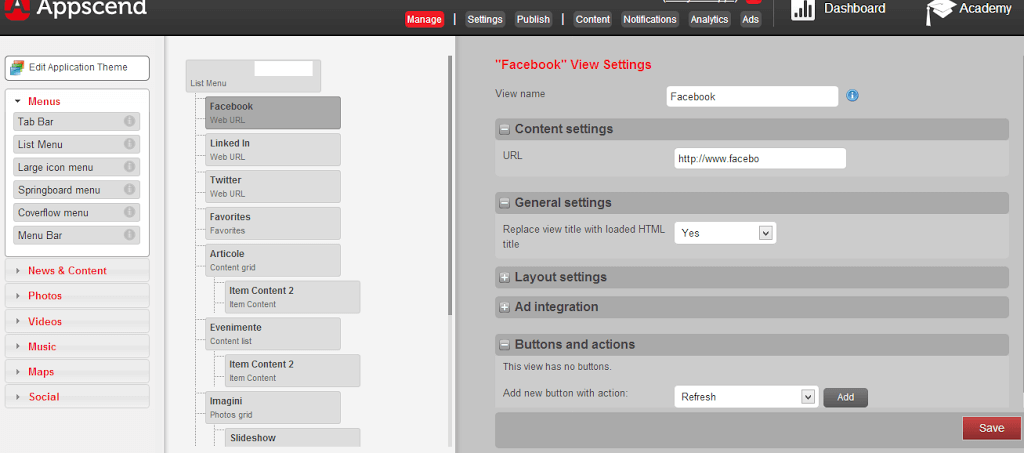Viewport: 1024px width, 453px height.
Task: Select Favorites tree node
Action: coord(273,223)
